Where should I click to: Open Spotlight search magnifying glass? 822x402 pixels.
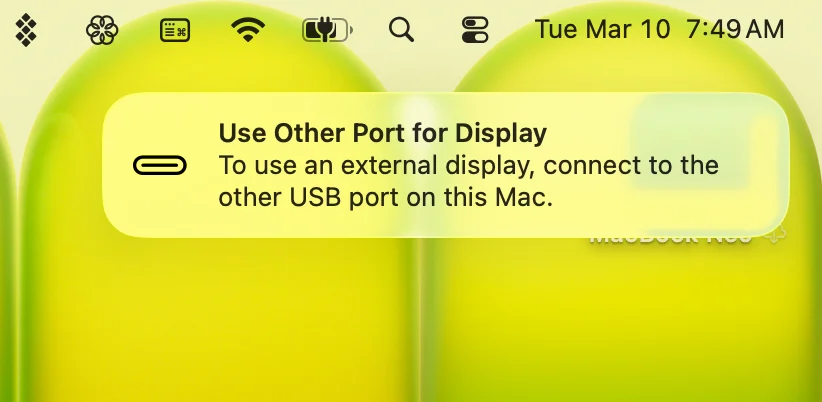tap(402, 30)
